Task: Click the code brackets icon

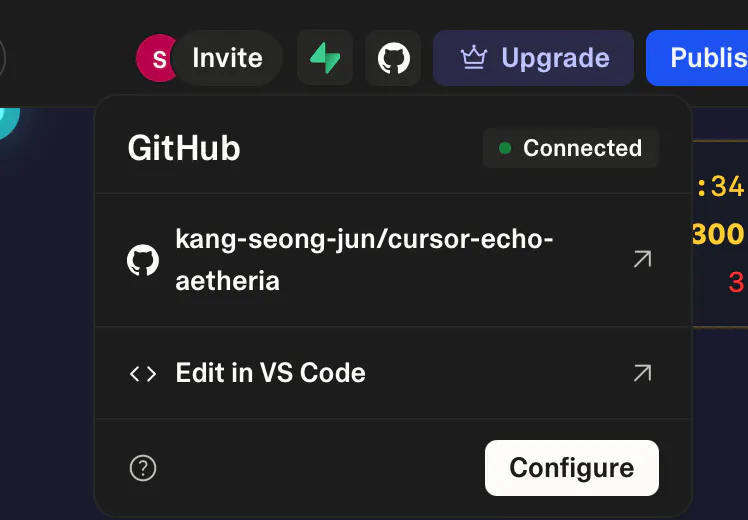Action: click(x=143, y=374)
